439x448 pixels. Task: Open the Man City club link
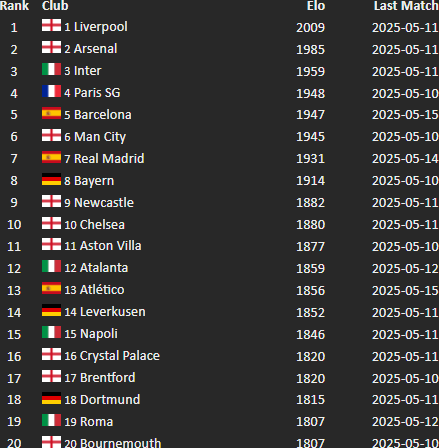coord(100,137)
